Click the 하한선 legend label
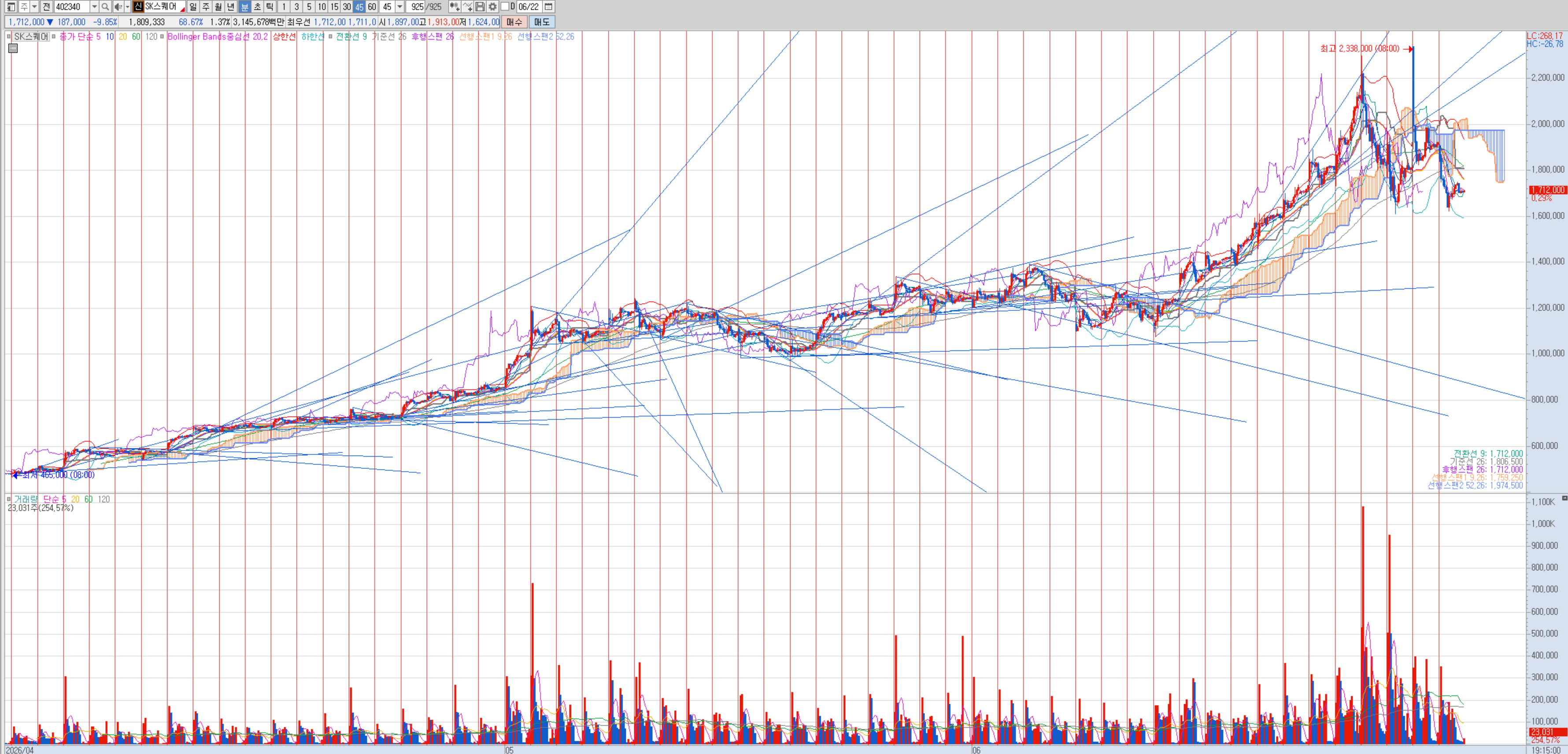 click(313, 37)
